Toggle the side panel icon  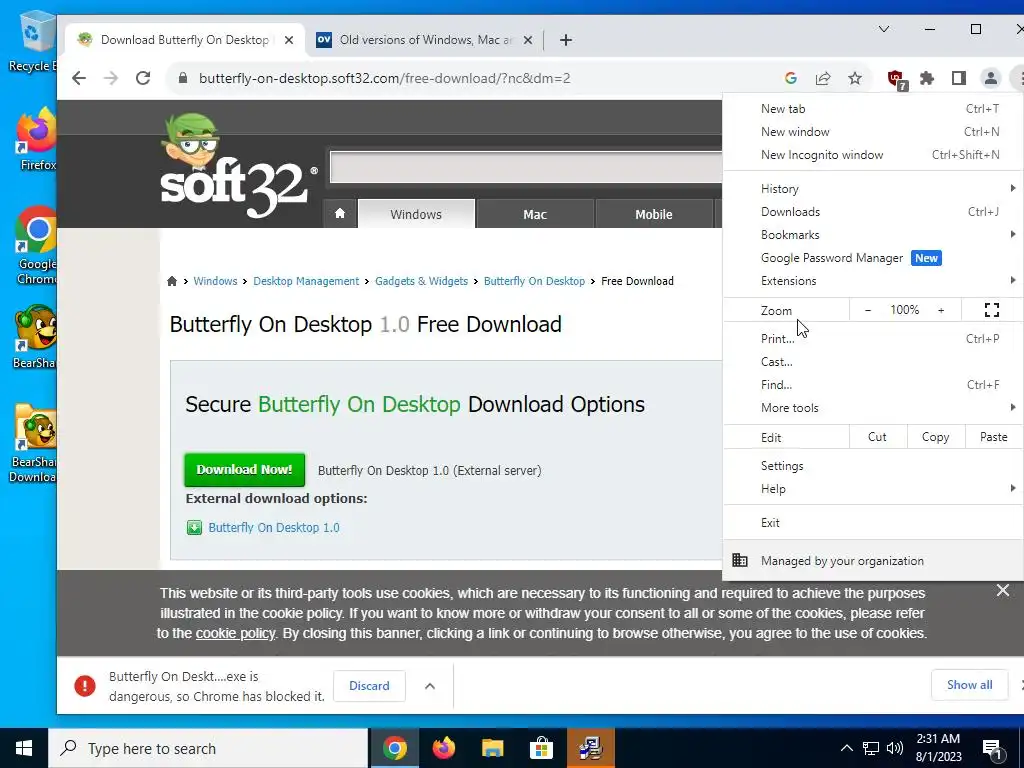(x=959, y=78)
